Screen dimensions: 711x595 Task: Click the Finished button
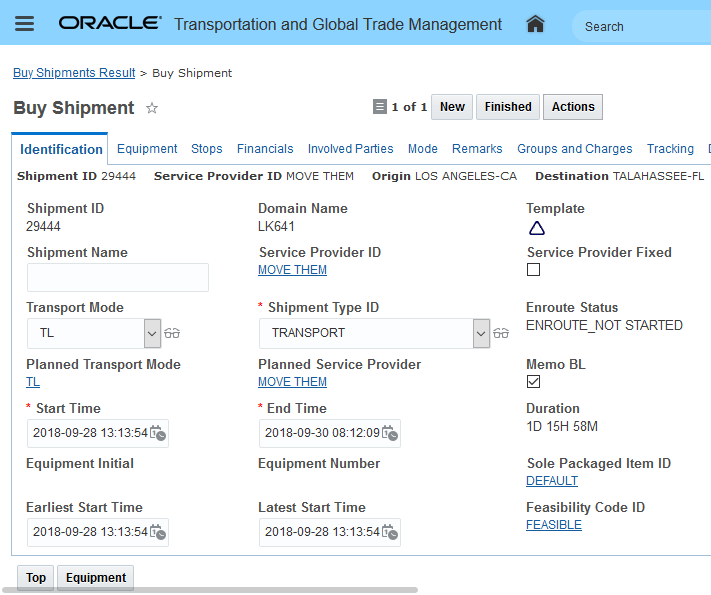508,107
